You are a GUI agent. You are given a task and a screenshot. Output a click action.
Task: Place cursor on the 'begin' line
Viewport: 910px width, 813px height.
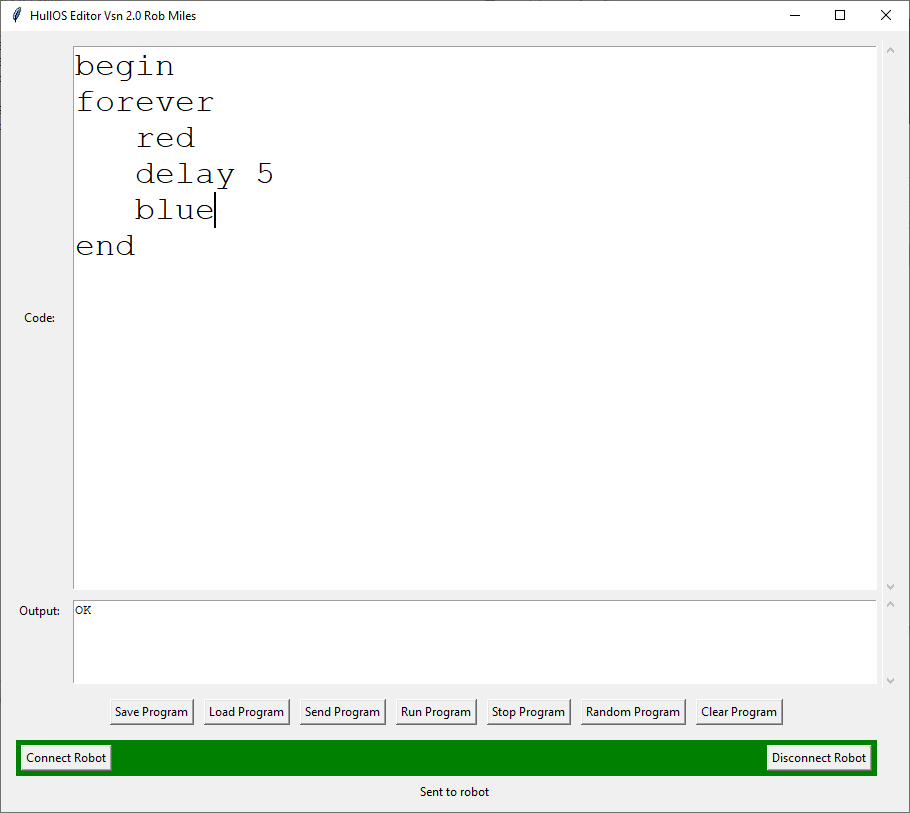[x=124, y=66]
